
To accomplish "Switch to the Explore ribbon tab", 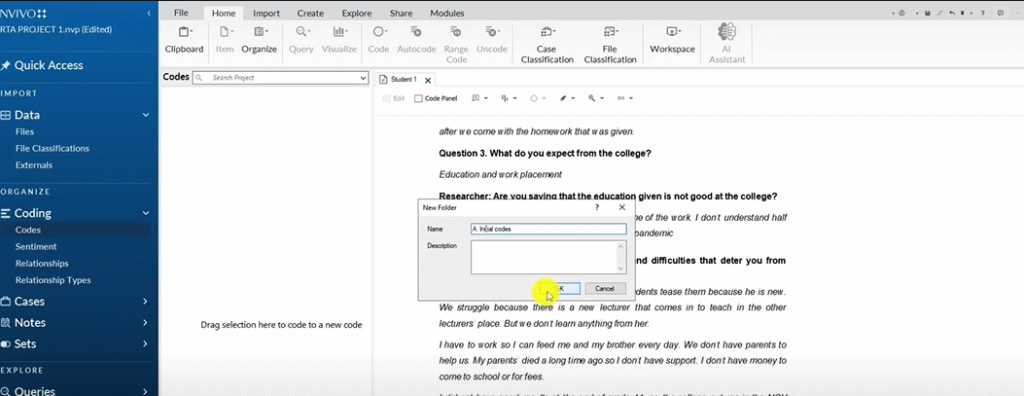I will [x=357, y=13].
